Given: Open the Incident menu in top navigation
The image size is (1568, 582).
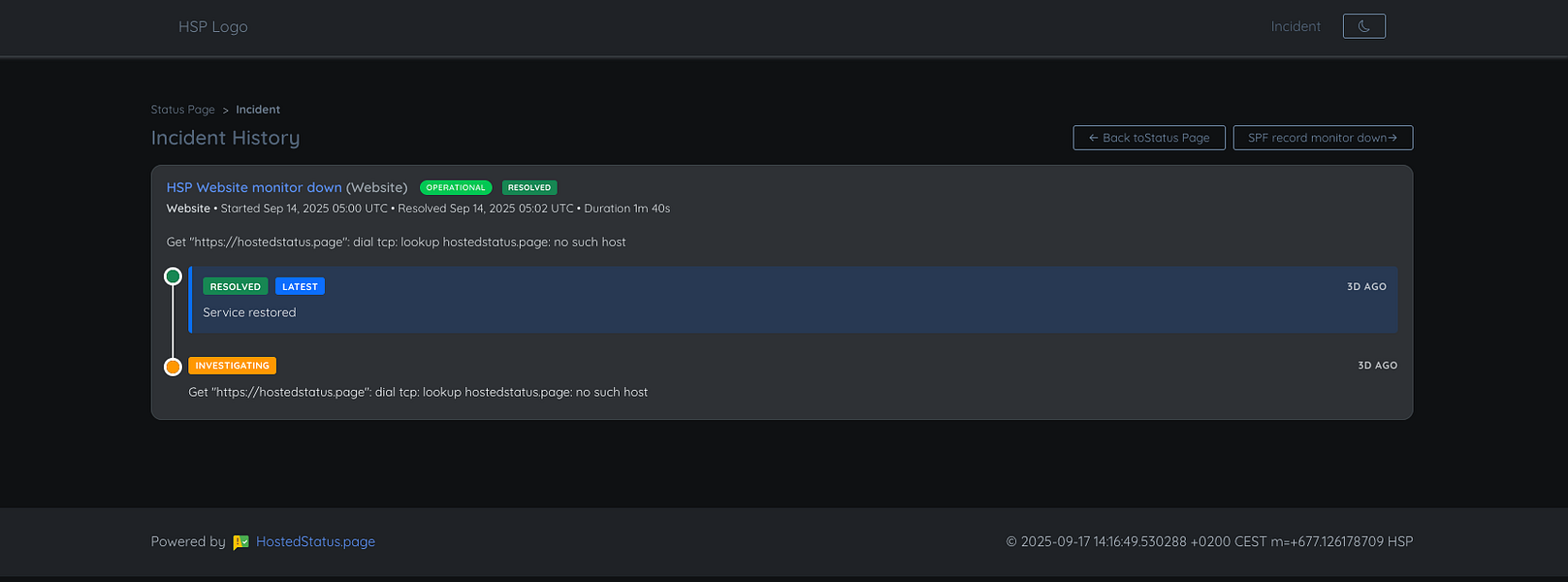Looking at the screenshot, I should [x=1296, y=26].
